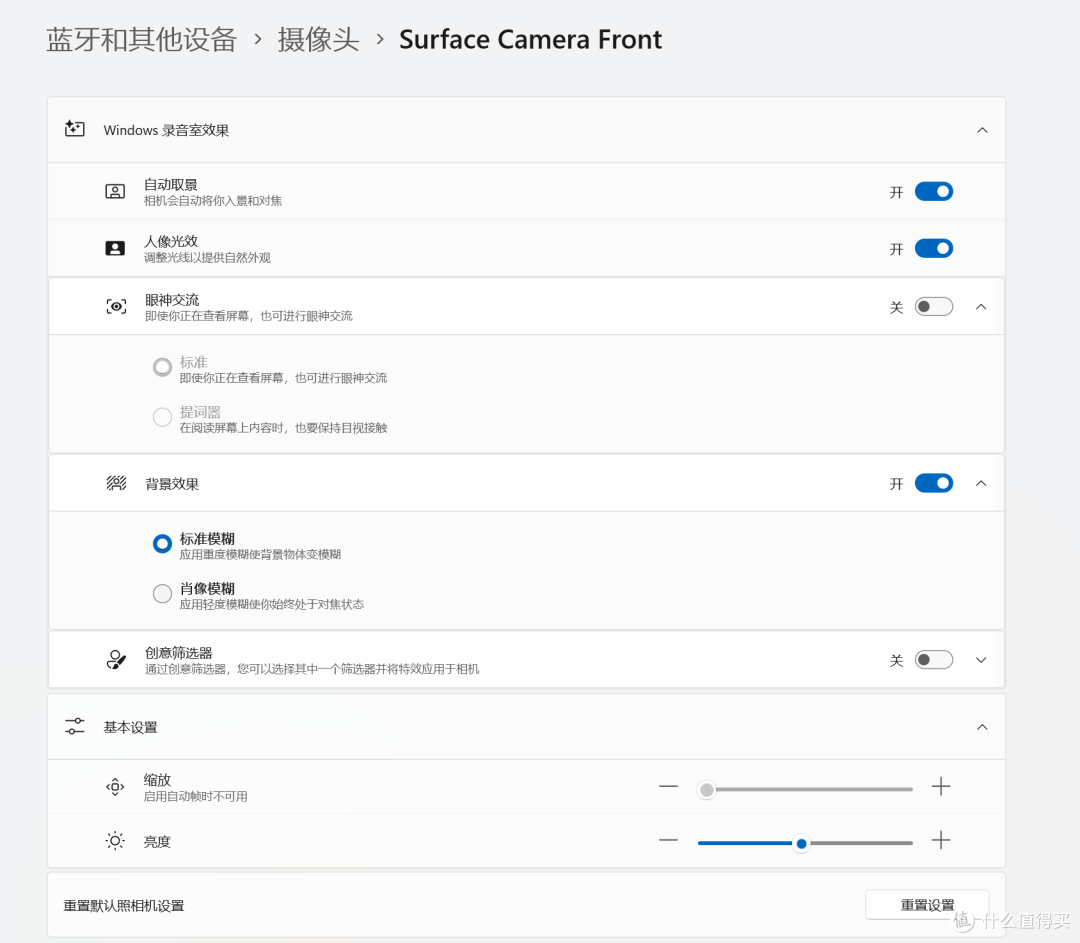The width and height of the screenshot is (1080, 943).
Task: Click the 应用轻度模糊使你始终处于对焦状态 description
Action: [x=272, y=604]
